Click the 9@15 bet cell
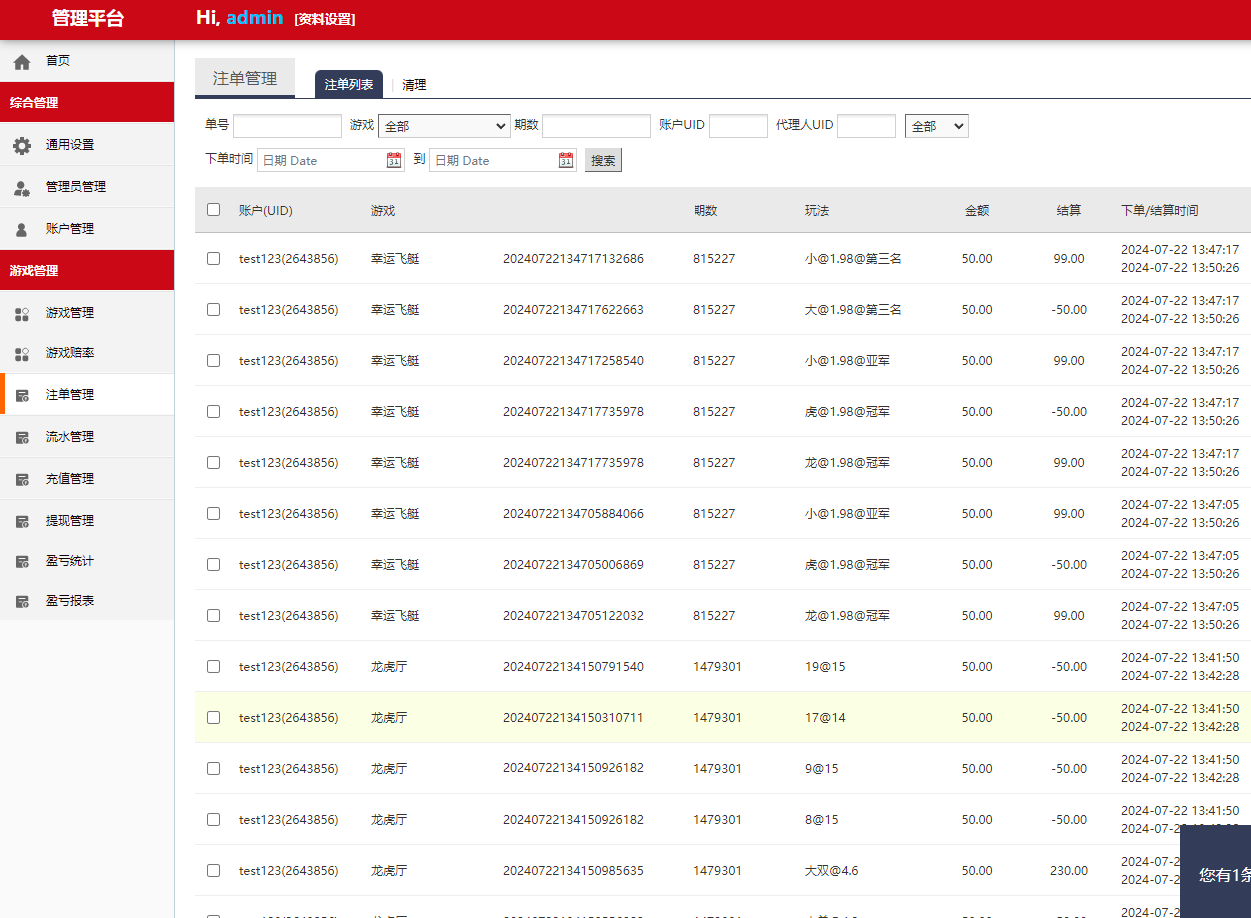The image size is (1251, 918). click(821, 769)
